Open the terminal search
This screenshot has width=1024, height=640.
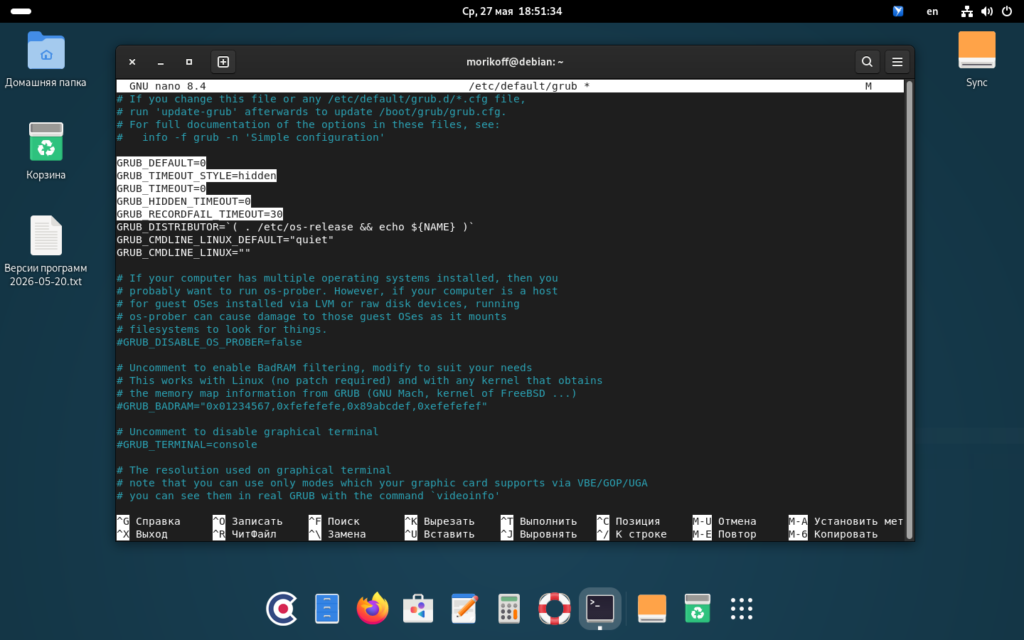tap(867, 62)
